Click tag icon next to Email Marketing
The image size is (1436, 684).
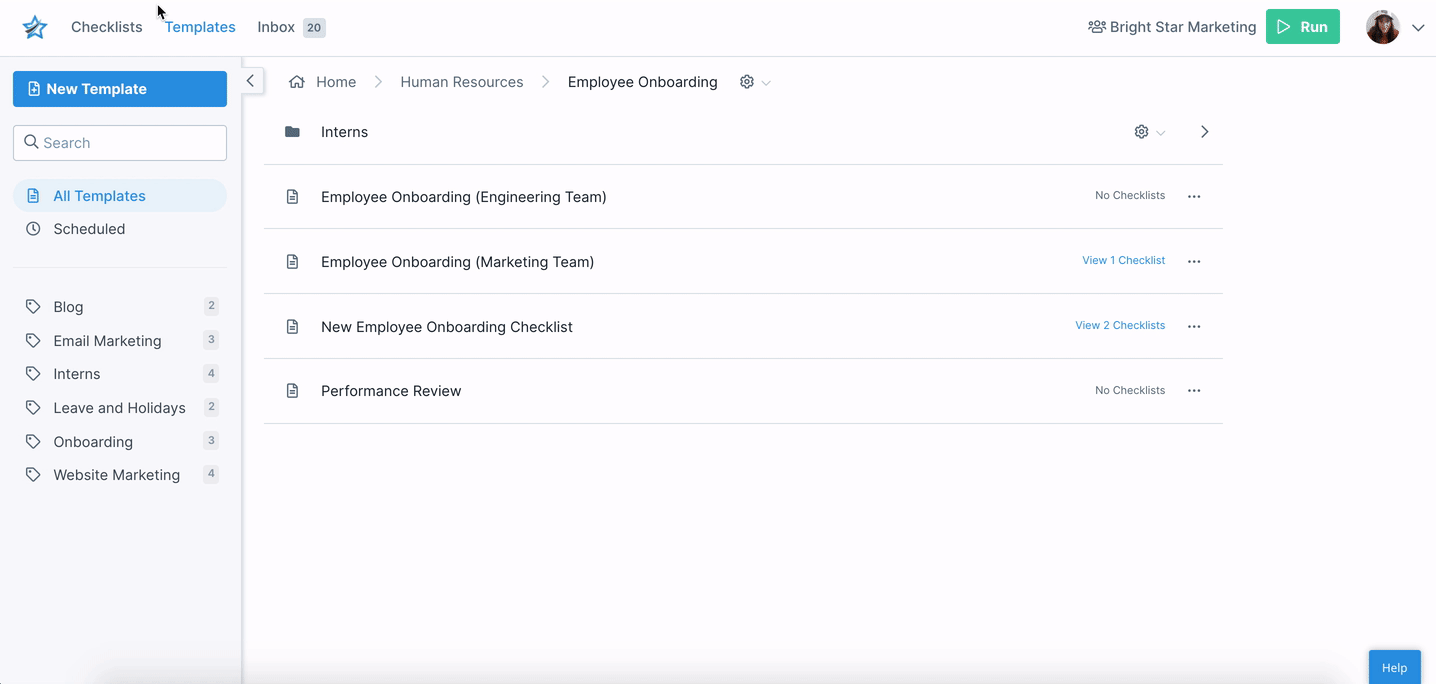pyautogui.click(x=33, y=341)
